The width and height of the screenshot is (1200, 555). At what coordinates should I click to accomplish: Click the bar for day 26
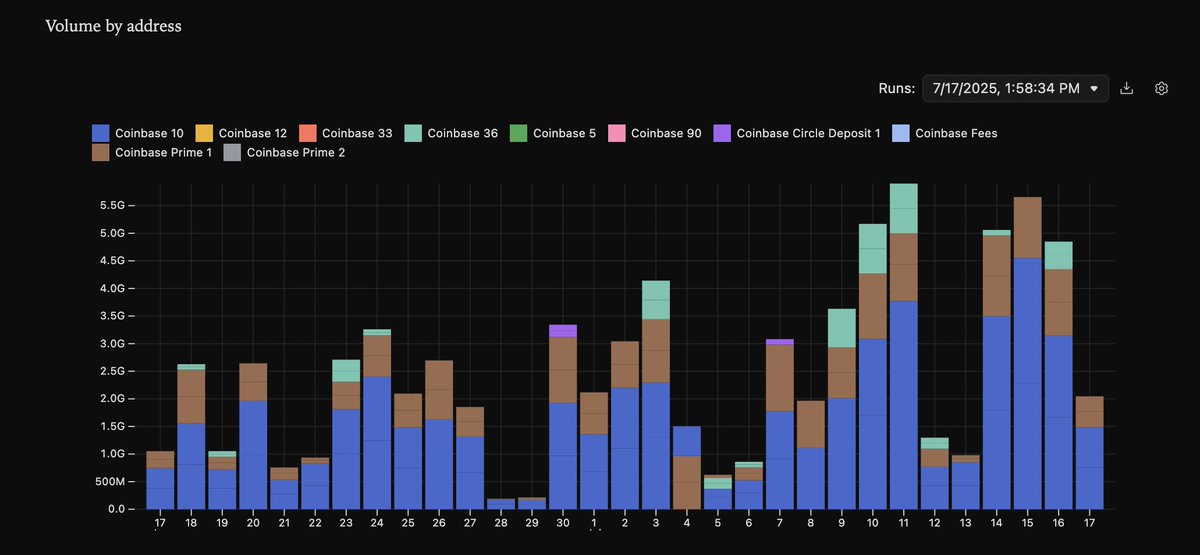[439, 435]
